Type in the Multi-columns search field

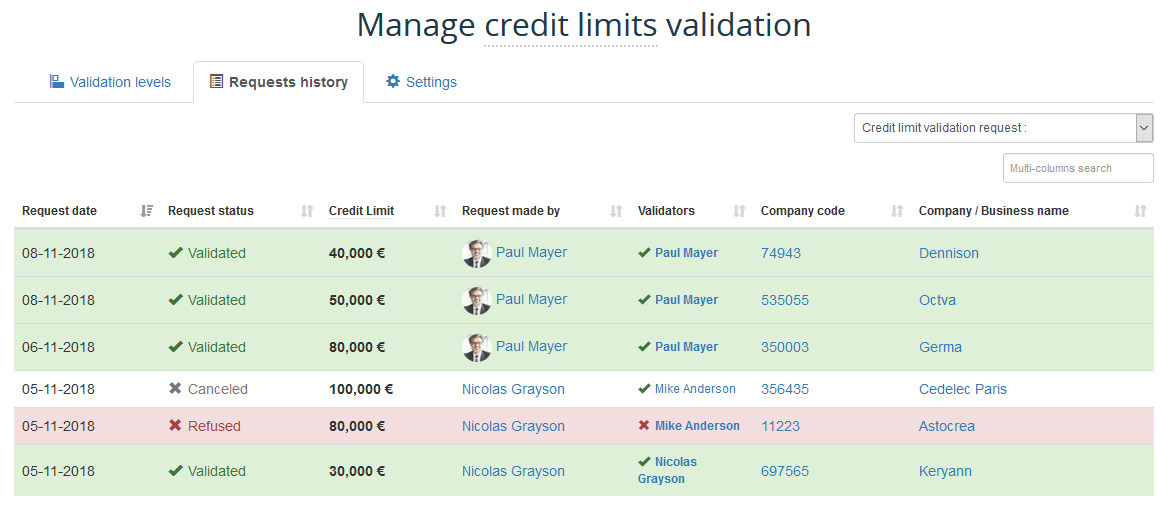1077,168
